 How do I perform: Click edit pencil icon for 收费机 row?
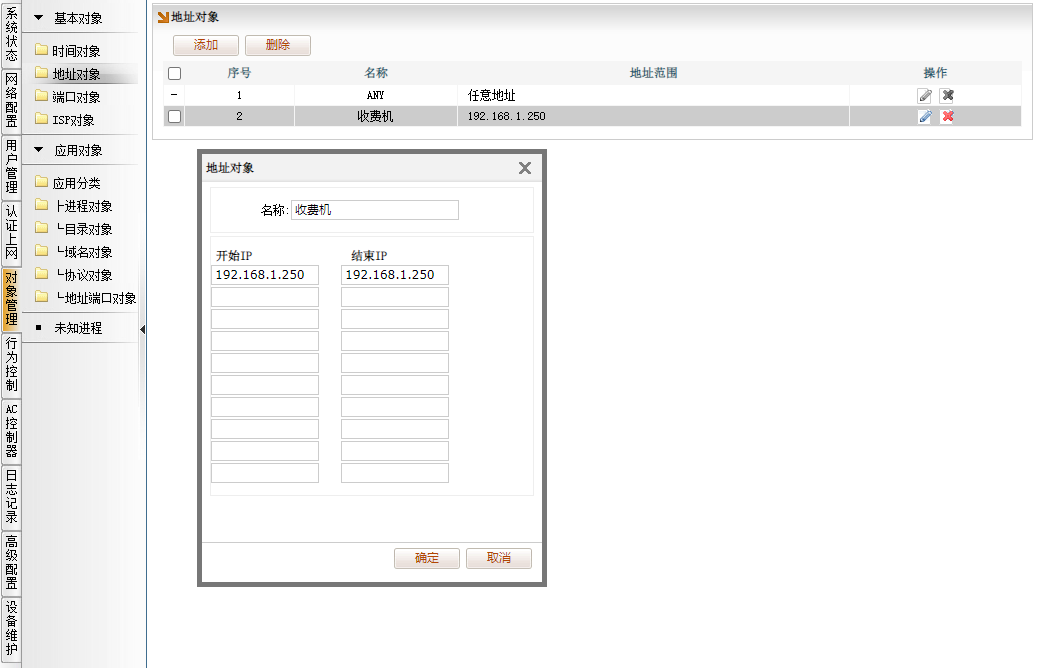[925, 117]
